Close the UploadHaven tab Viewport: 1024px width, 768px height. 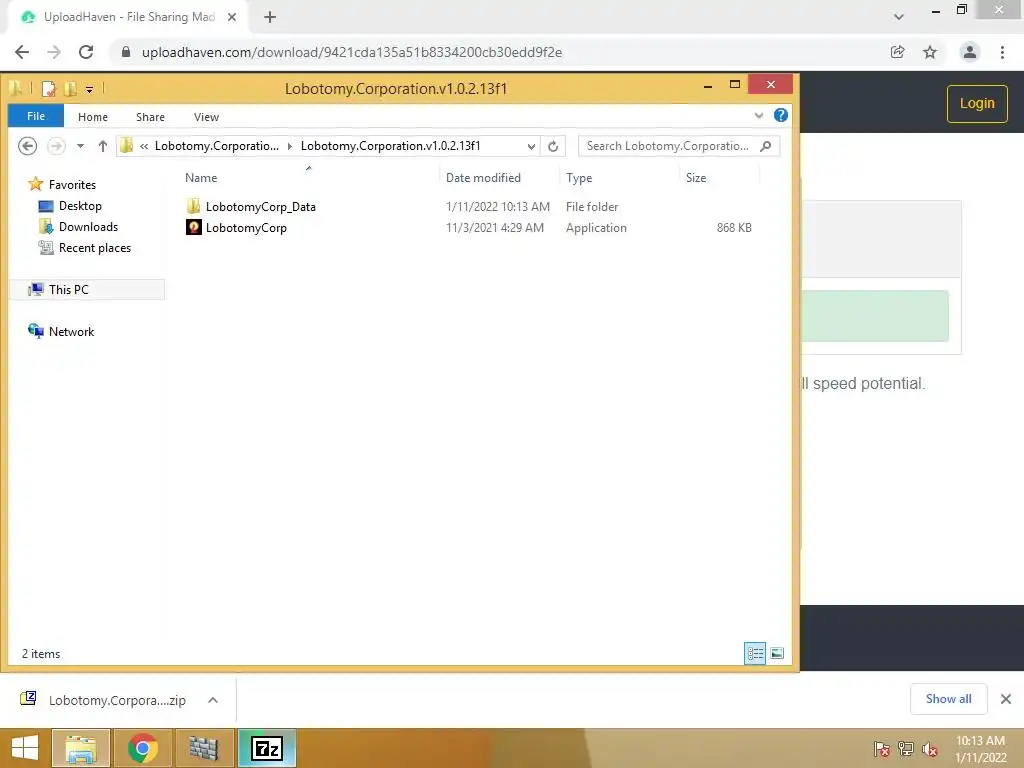232,17
